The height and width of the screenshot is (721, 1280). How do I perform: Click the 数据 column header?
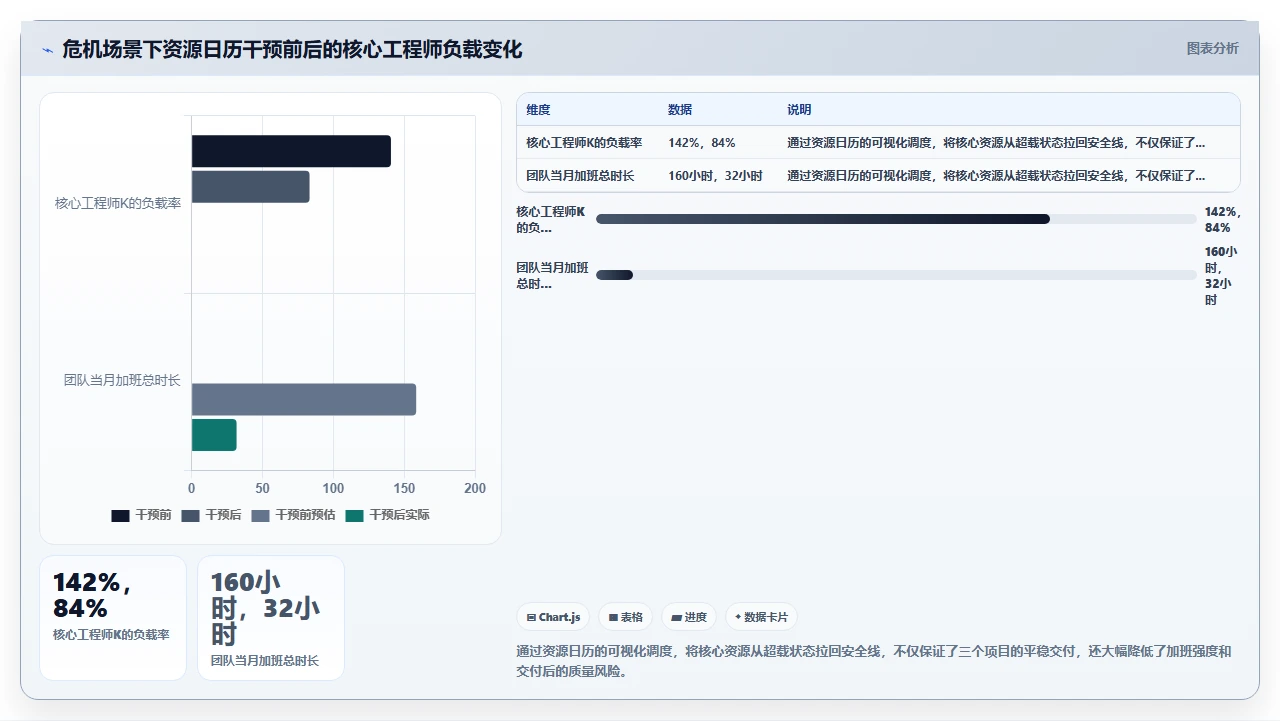pyautogui.click(x=680, y=110)
